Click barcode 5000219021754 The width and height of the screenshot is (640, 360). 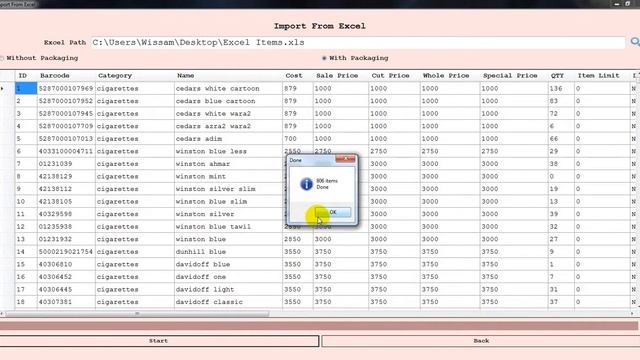pos(66,252)
